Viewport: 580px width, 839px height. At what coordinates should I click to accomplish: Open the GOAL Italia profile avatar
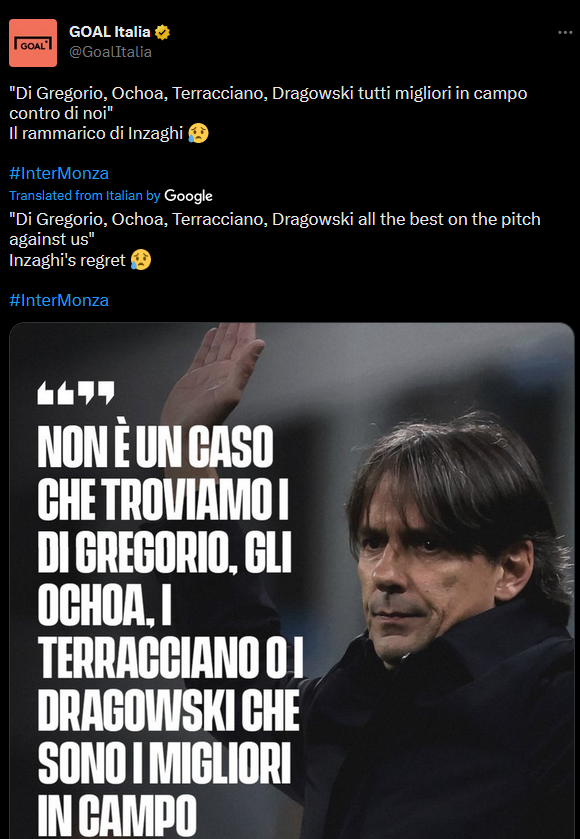[33, 43]
